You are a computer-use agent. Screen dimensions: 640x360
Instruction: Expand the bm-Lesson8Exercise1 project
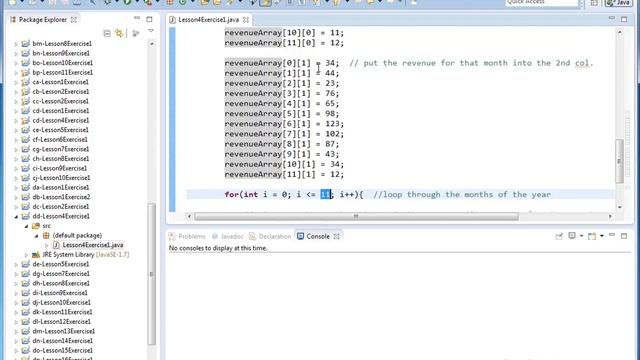coord(16,44)
